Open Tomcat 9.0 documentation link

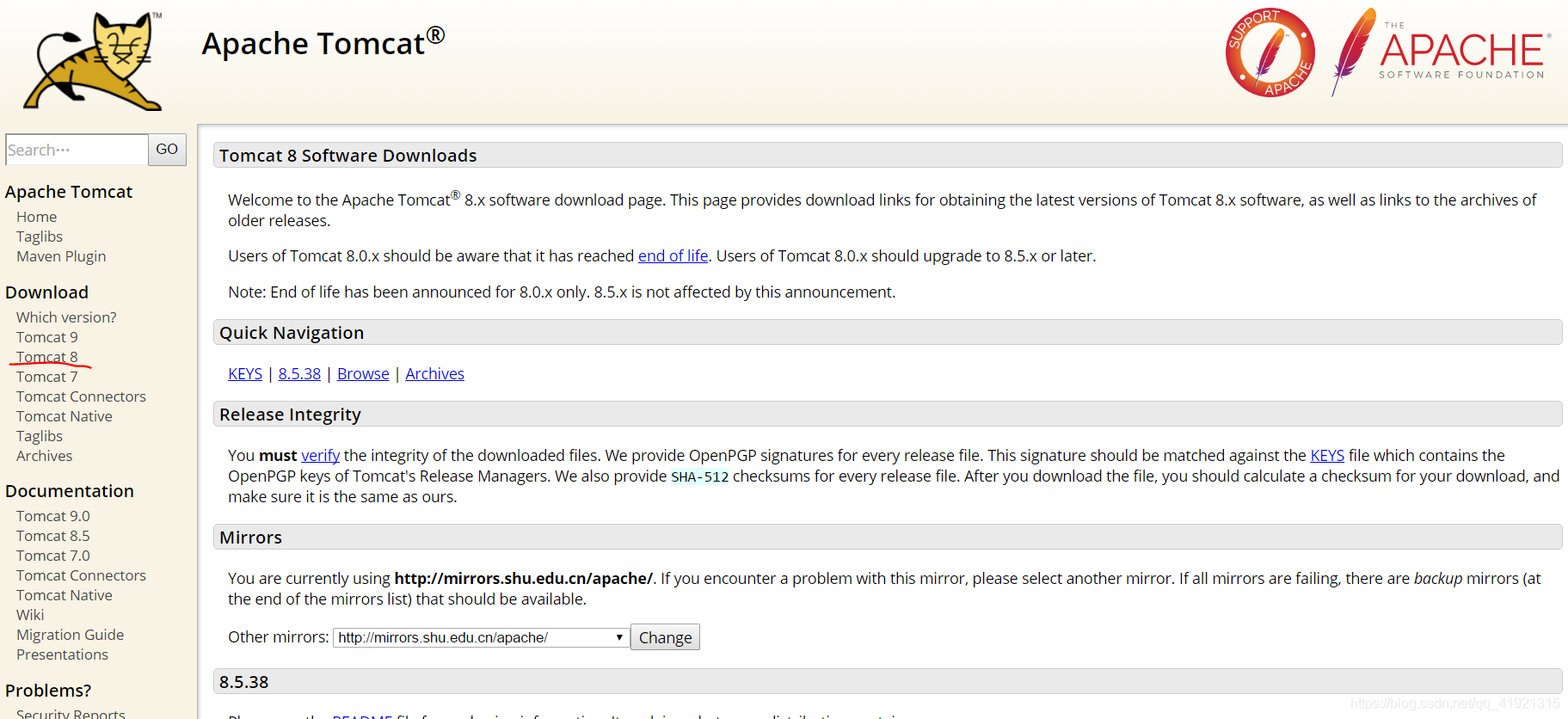coord(53,516)
